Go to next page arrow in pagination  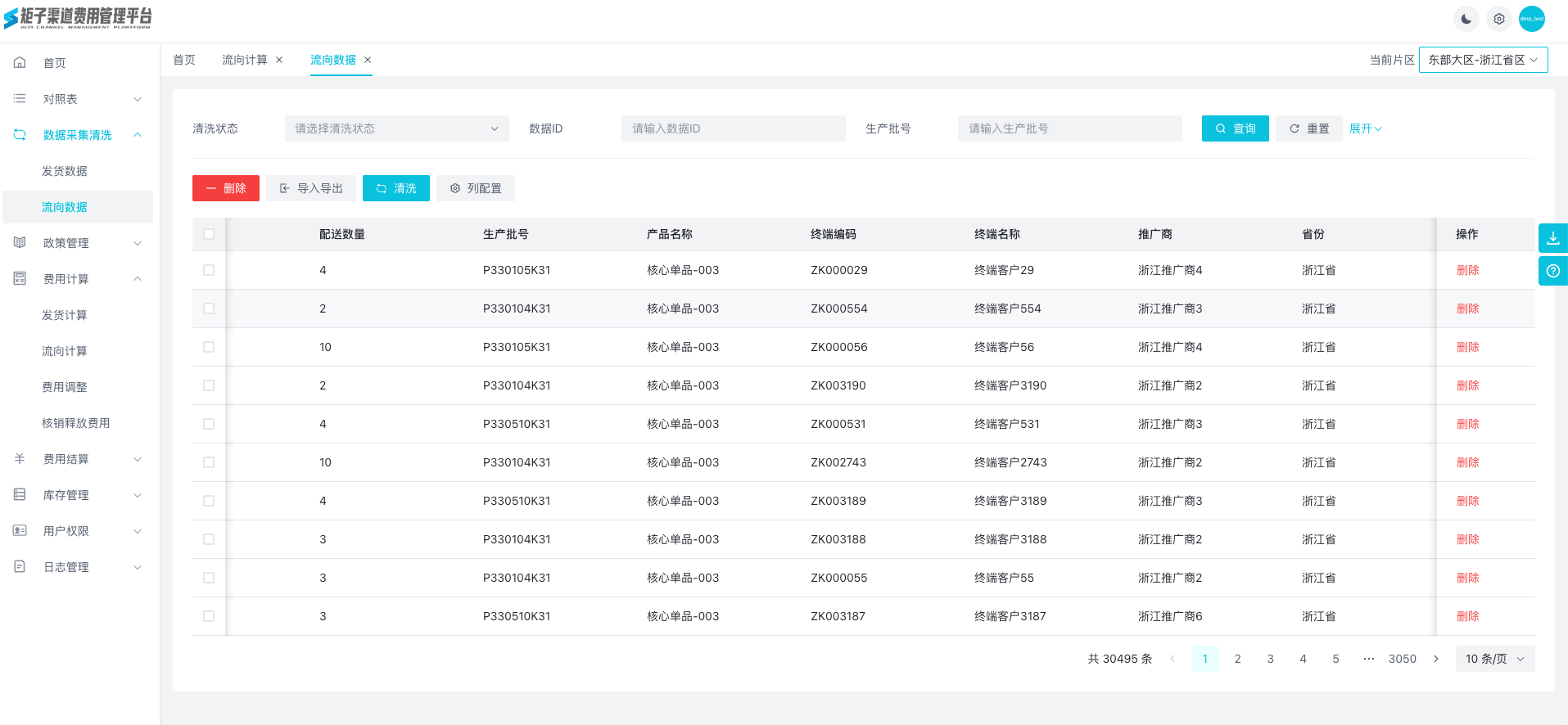(x=1435, y=659)
